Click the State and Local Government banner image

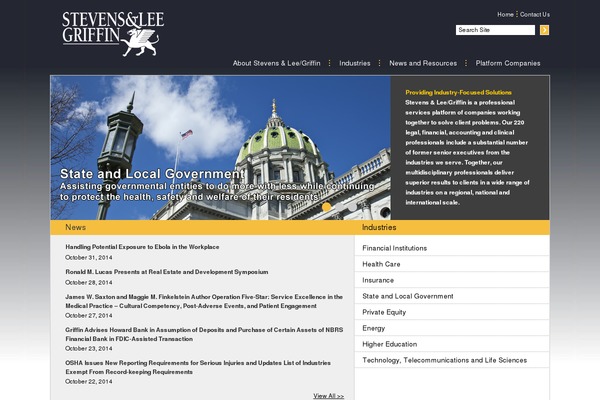coord(220,148)
